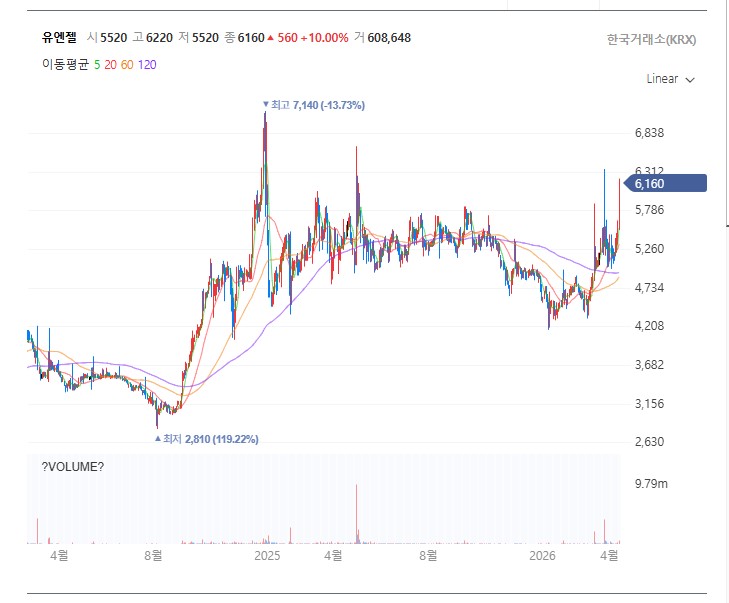Click the 9.79m volume axis label
The image size is (729, 603).
pos(651,484)
